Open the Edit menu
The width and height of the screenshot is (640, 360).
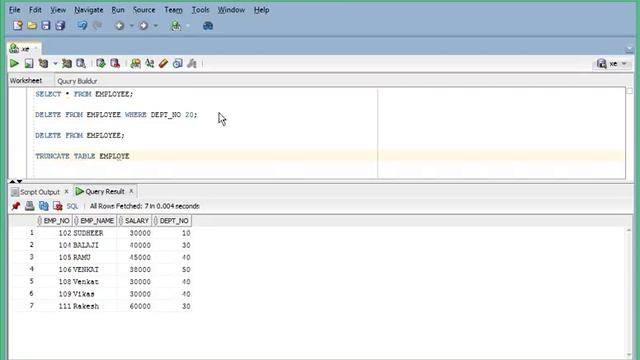click(35, 10)
